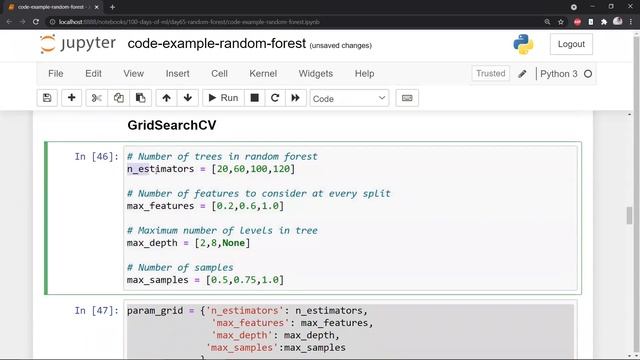640x360 pixels.
Task: Click the Python logo icon
Action: tap(523, 44)
